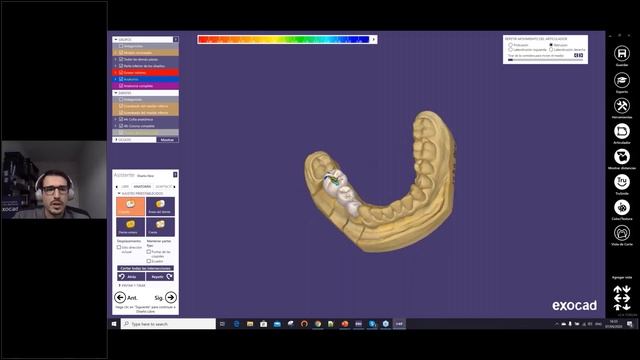
Task: Toggle the Parte inferior de los diseños checkbox
Action: [x=121, y=66]
